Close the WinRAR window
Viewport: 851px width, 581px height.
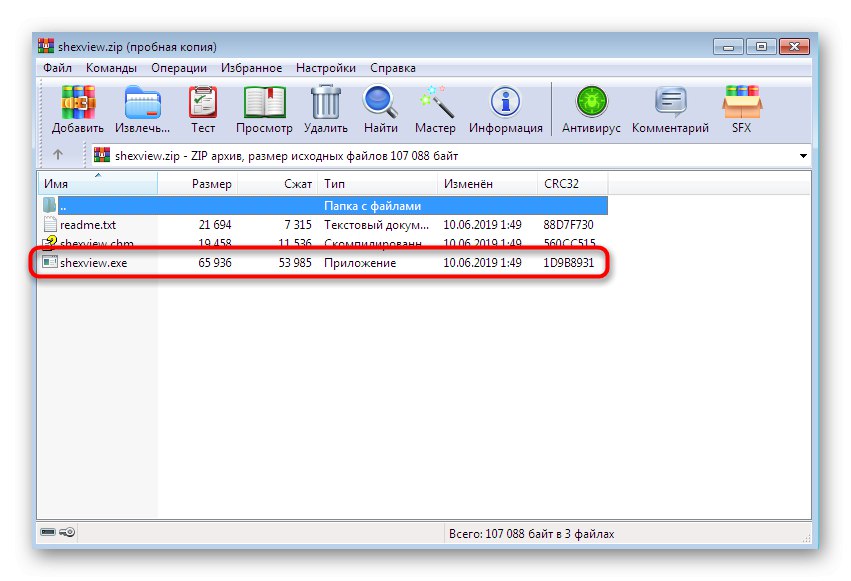pos(794,47)
